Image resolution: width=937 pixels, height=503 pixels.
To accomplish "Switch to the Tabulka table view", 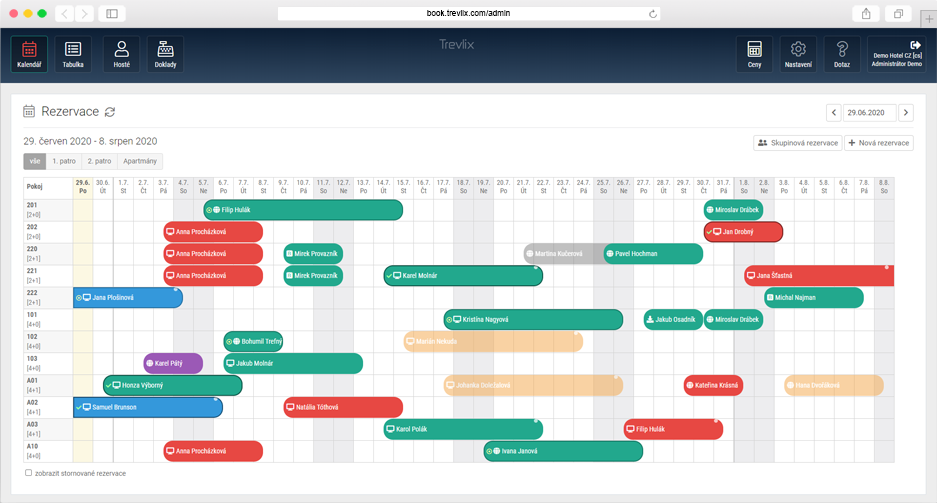I will pos(73,54).
